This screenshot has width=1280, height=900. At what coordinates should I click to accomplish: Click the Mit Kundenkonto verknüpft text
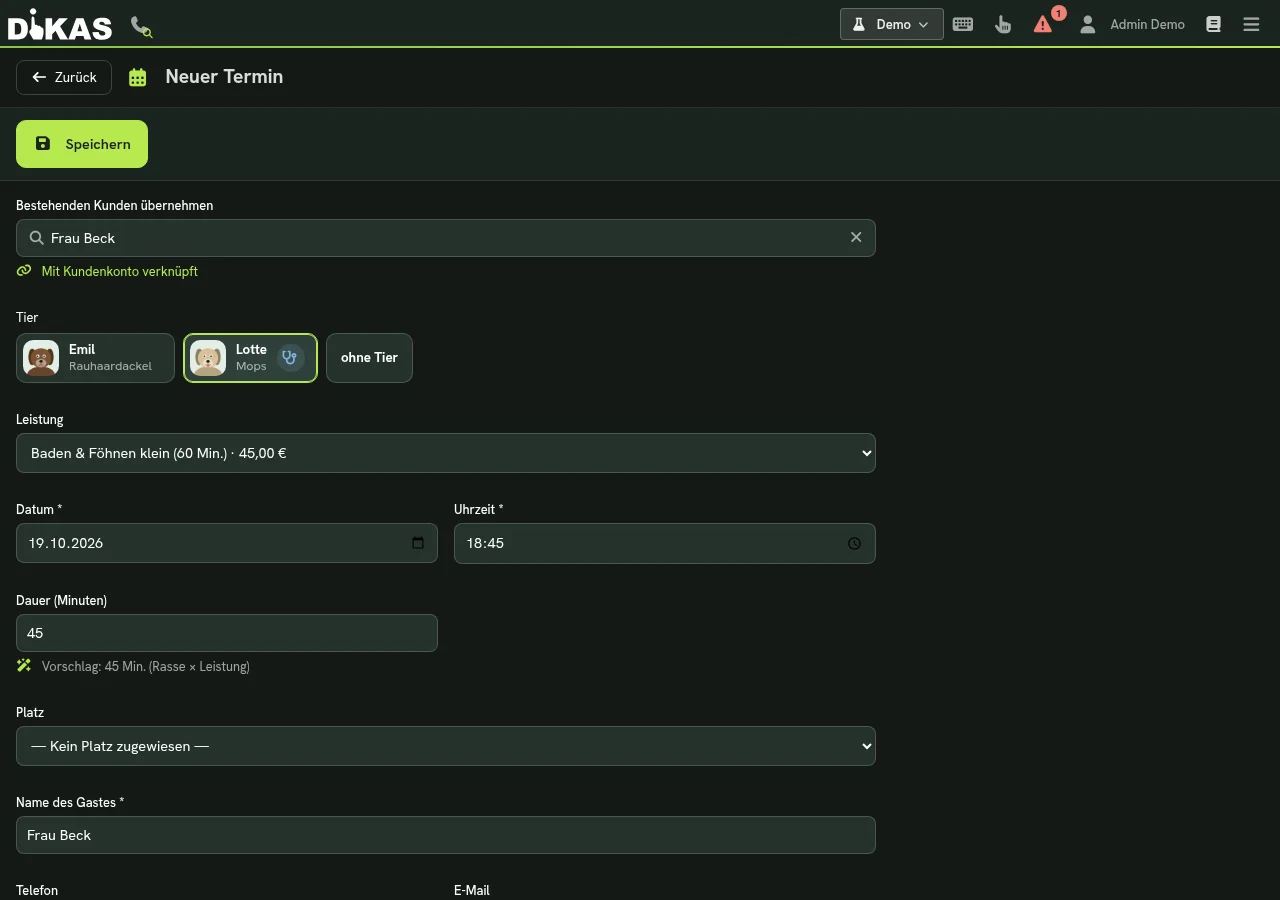(x=120, y=271)
